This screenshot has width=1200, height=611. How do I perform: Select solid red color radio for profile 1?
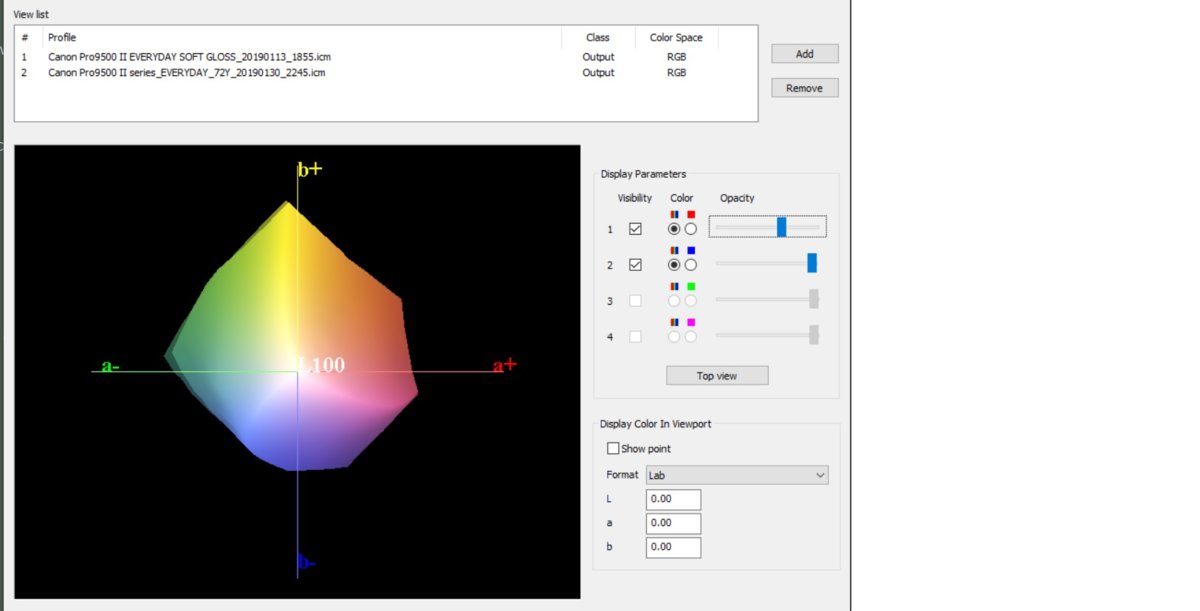pos(691,229)
